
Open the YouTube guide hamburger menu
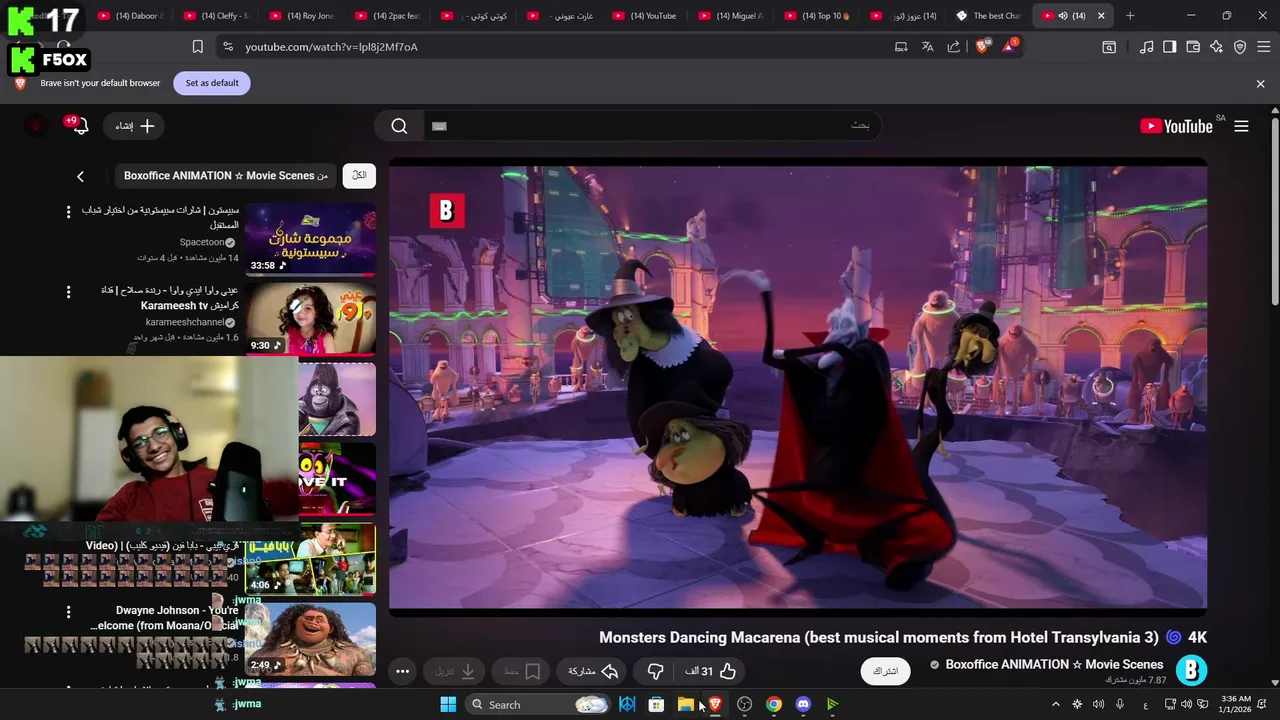point(1241,126)
